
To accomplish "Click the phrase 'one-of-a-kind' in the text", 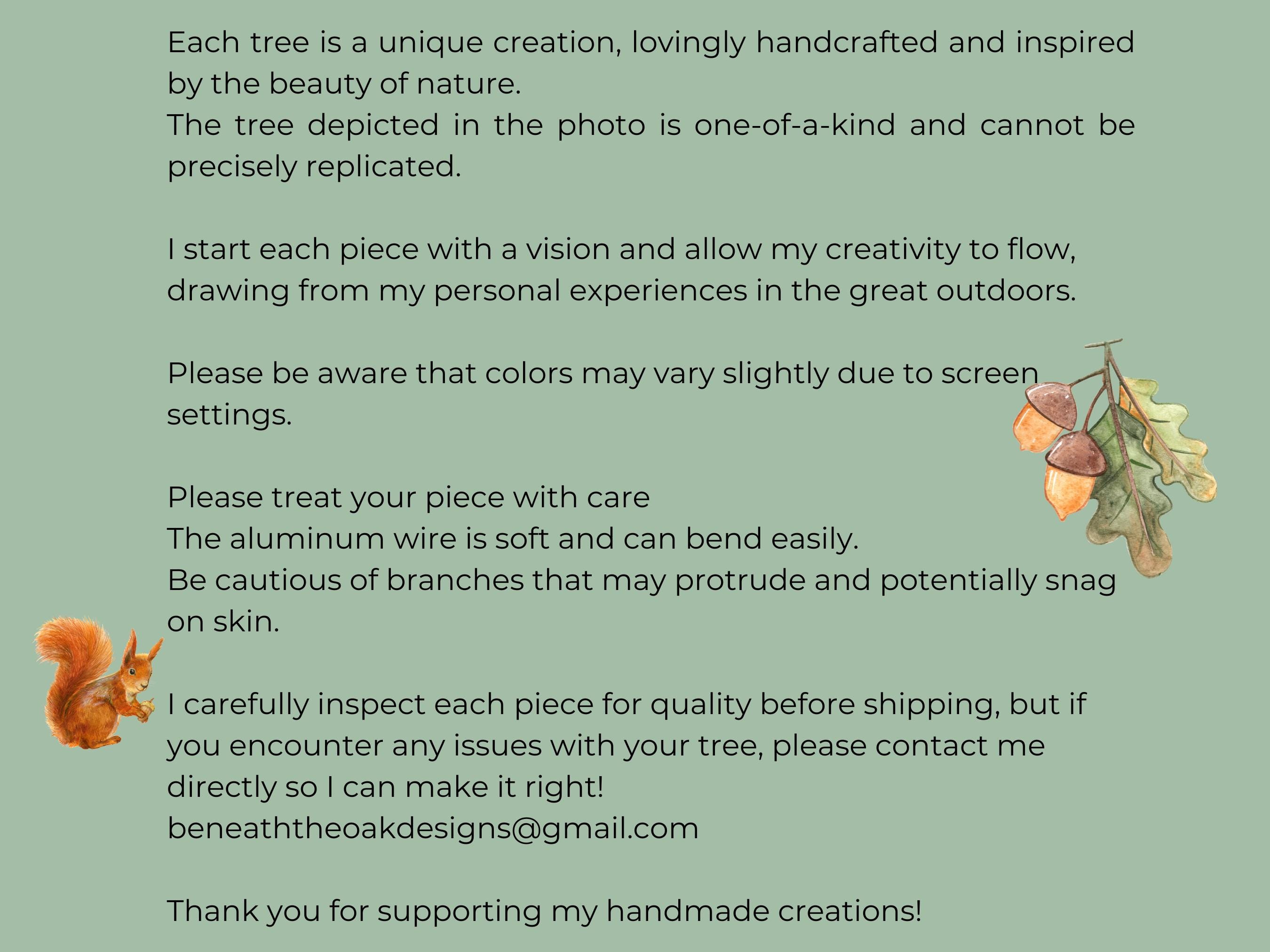I will (x=794, y=125).
